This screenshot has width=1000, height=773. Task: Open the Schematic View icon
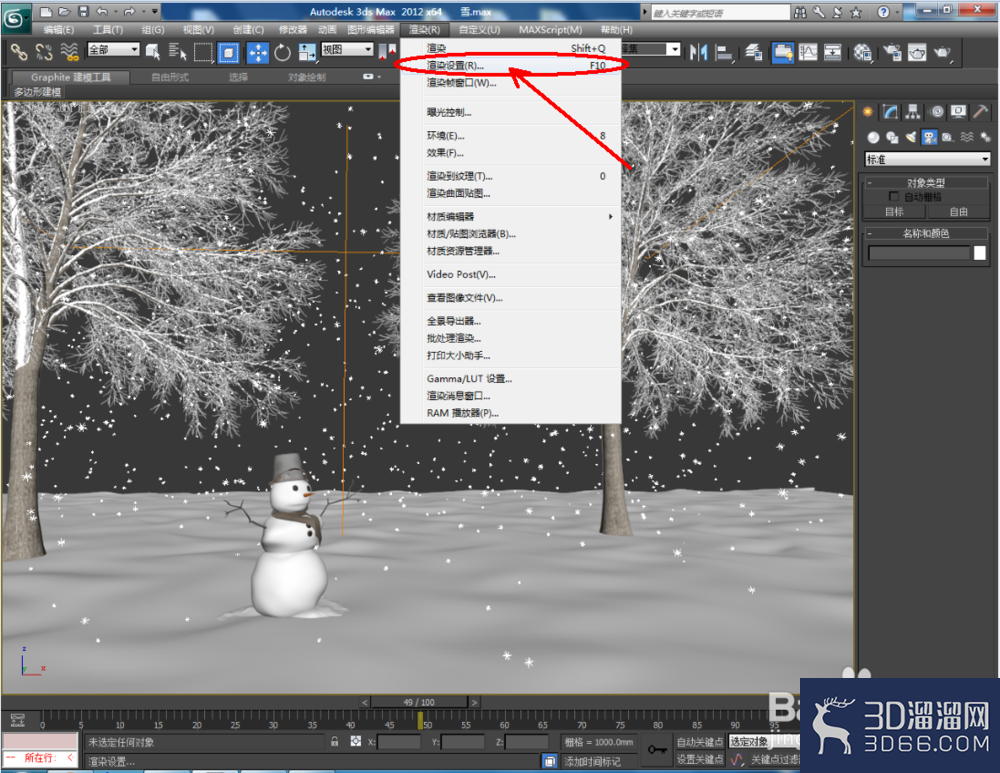832,52
